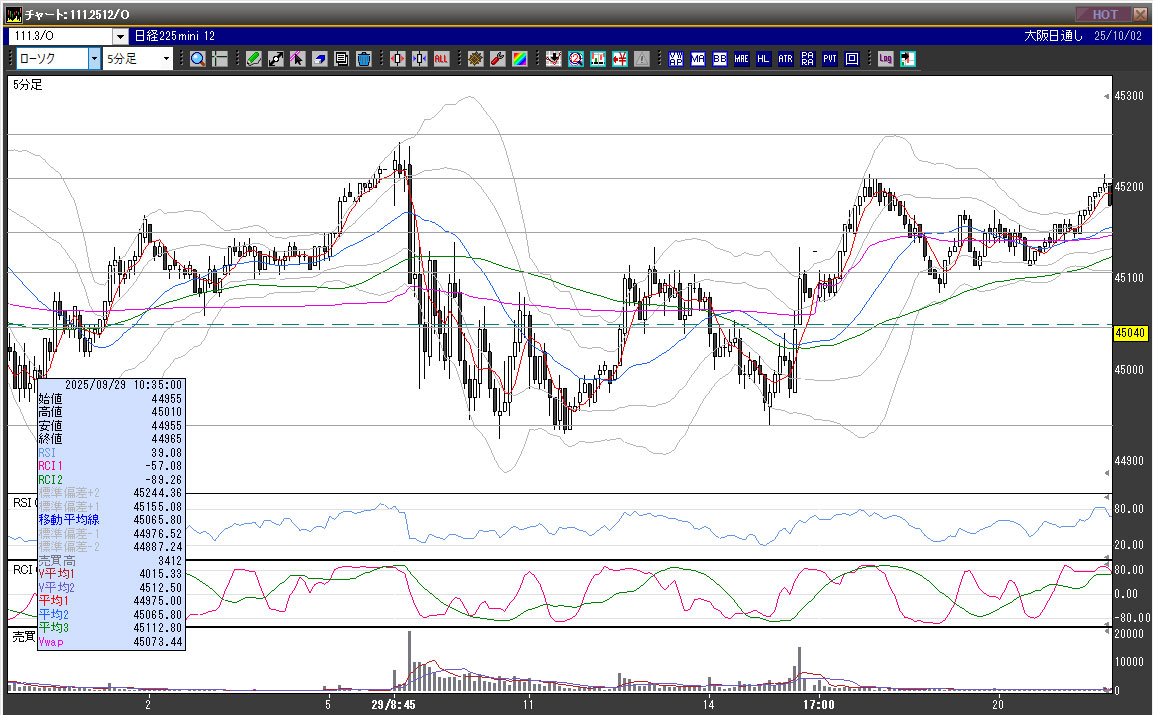The image size is (1153, 715).
Task: Select the eraser tool in toolbar
Action: tap(319, 59)
